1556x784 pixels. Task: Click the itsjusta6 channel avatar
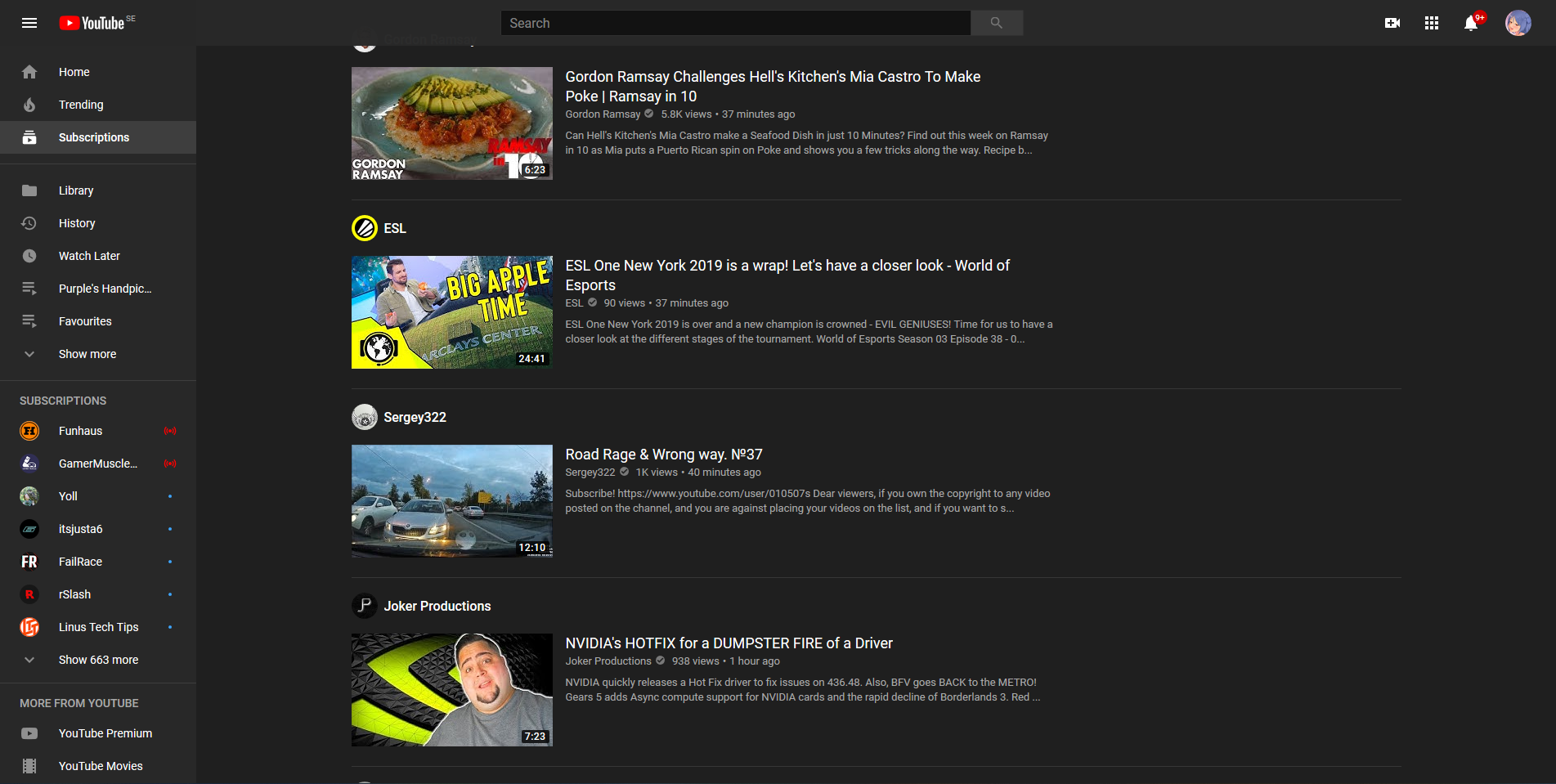click(x=29, y=529)
